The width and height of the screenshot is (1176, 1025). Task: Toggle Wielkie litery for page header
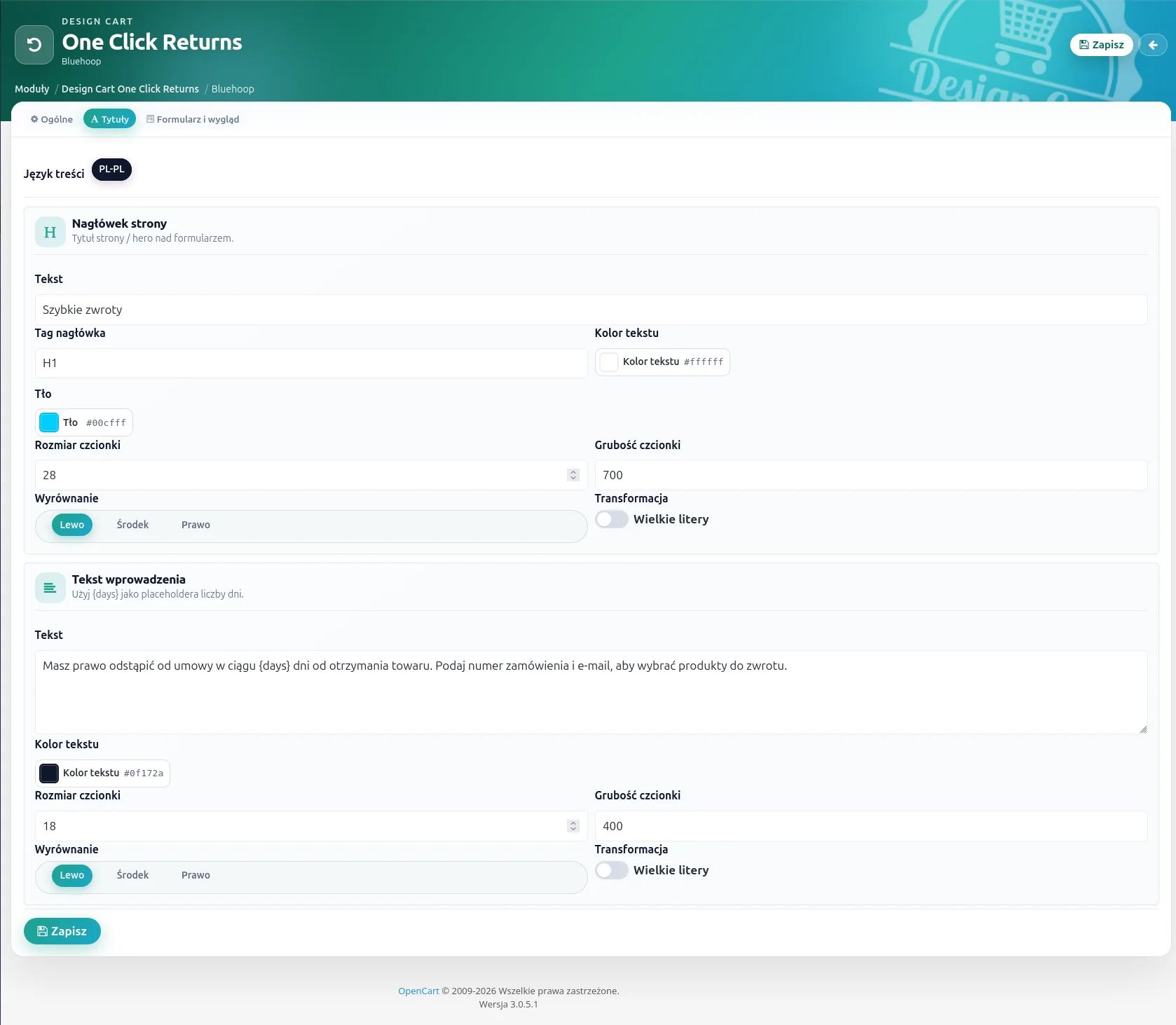point(612,519)
